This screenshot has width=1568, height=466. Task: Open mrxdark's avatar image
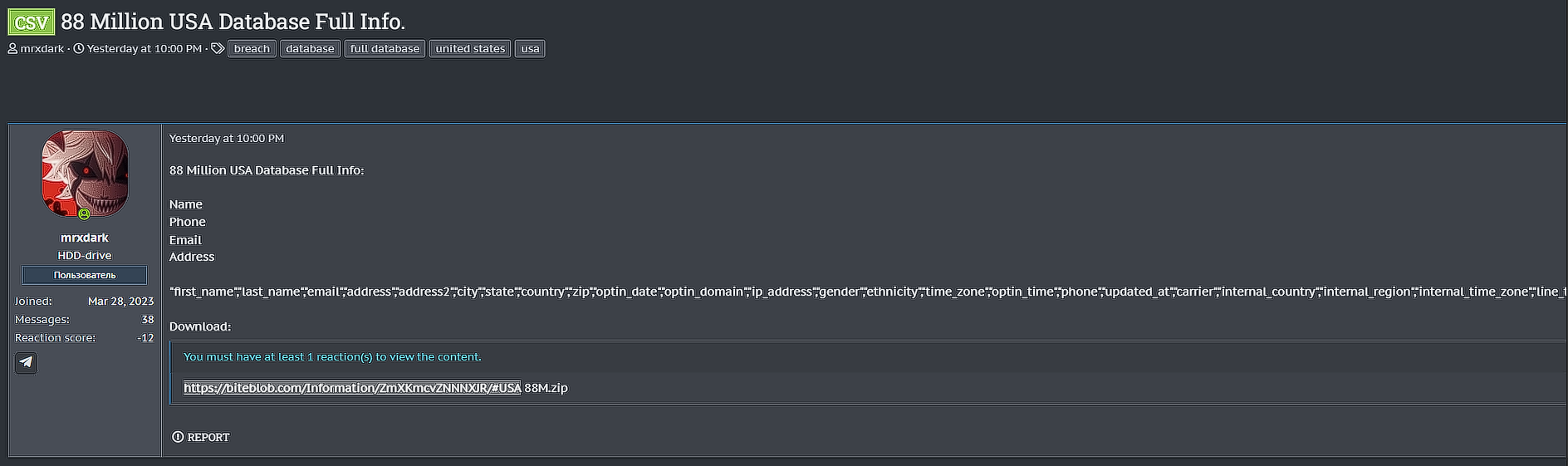tap(85, 173)
